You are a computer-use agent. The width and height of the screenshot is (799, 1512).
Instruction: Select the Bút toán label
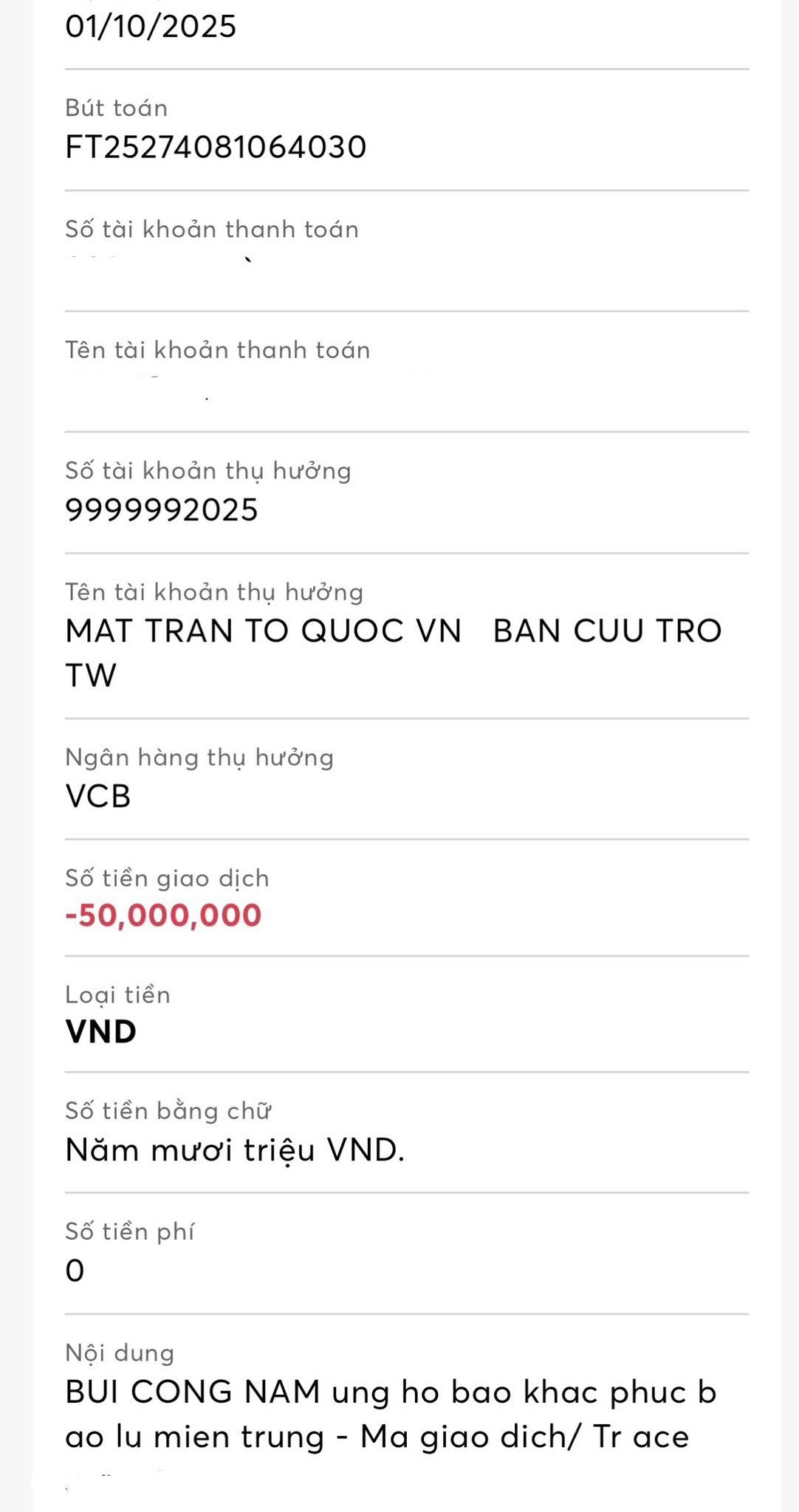(117, 109)
